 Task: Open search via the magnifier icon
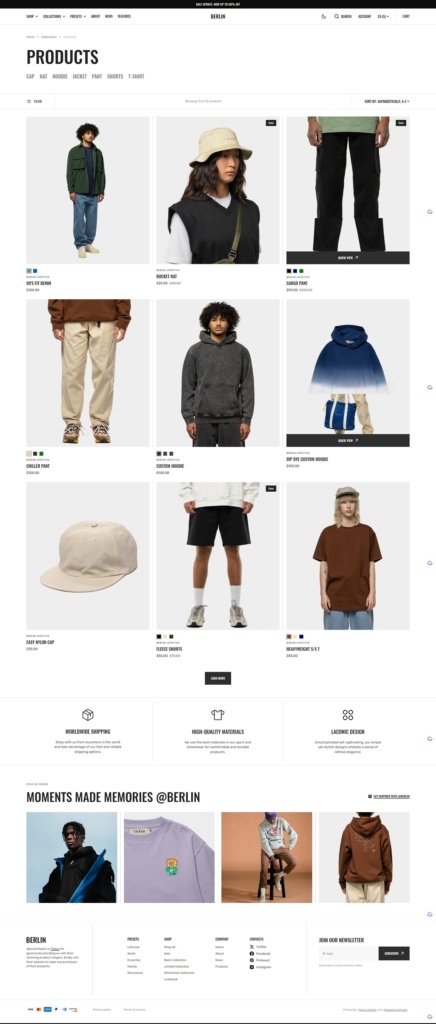coord(337,16)
